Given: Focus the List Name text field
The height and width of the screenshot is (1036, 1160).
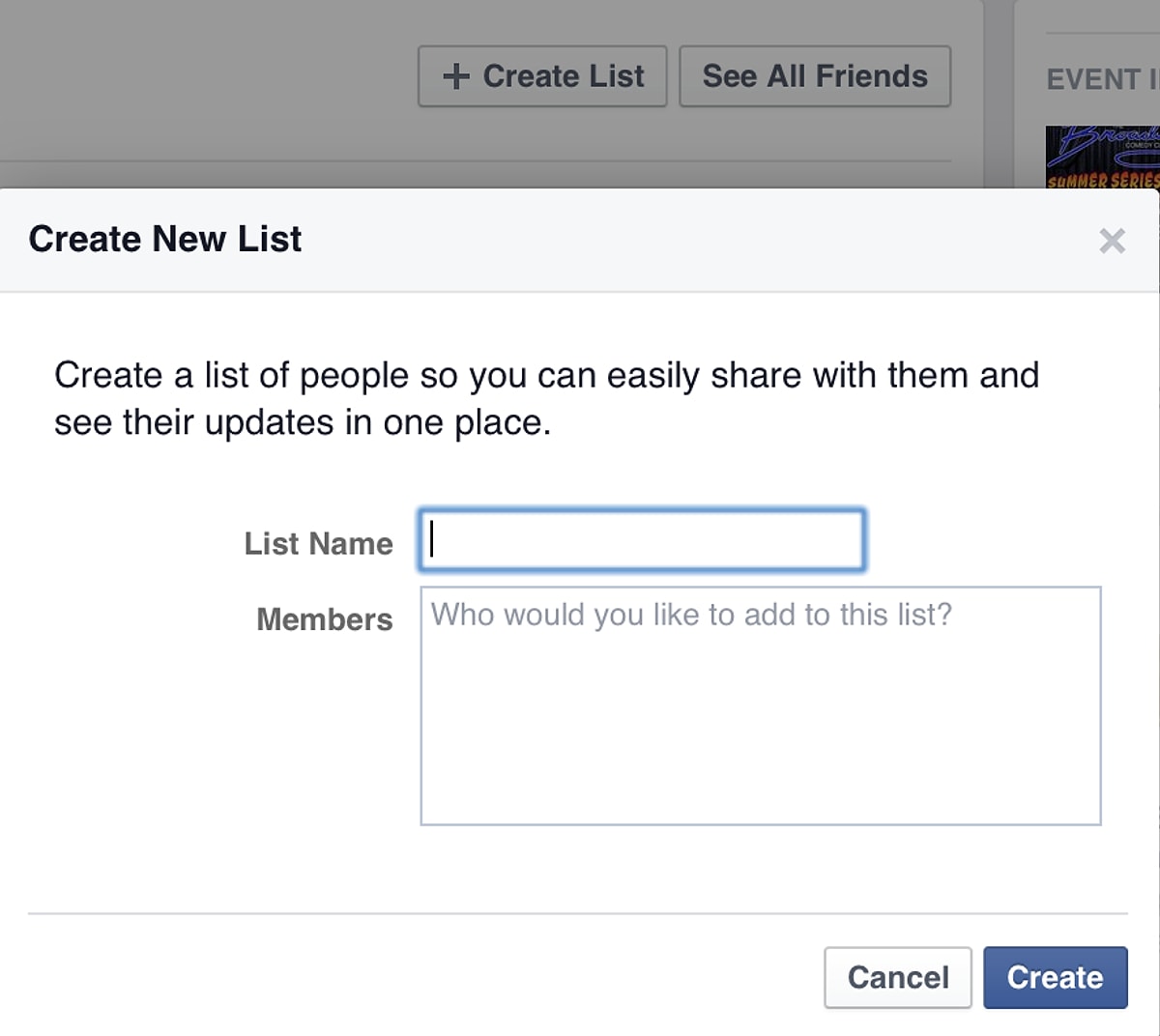Looking at the screenshot, I should (x=642, y=539).
